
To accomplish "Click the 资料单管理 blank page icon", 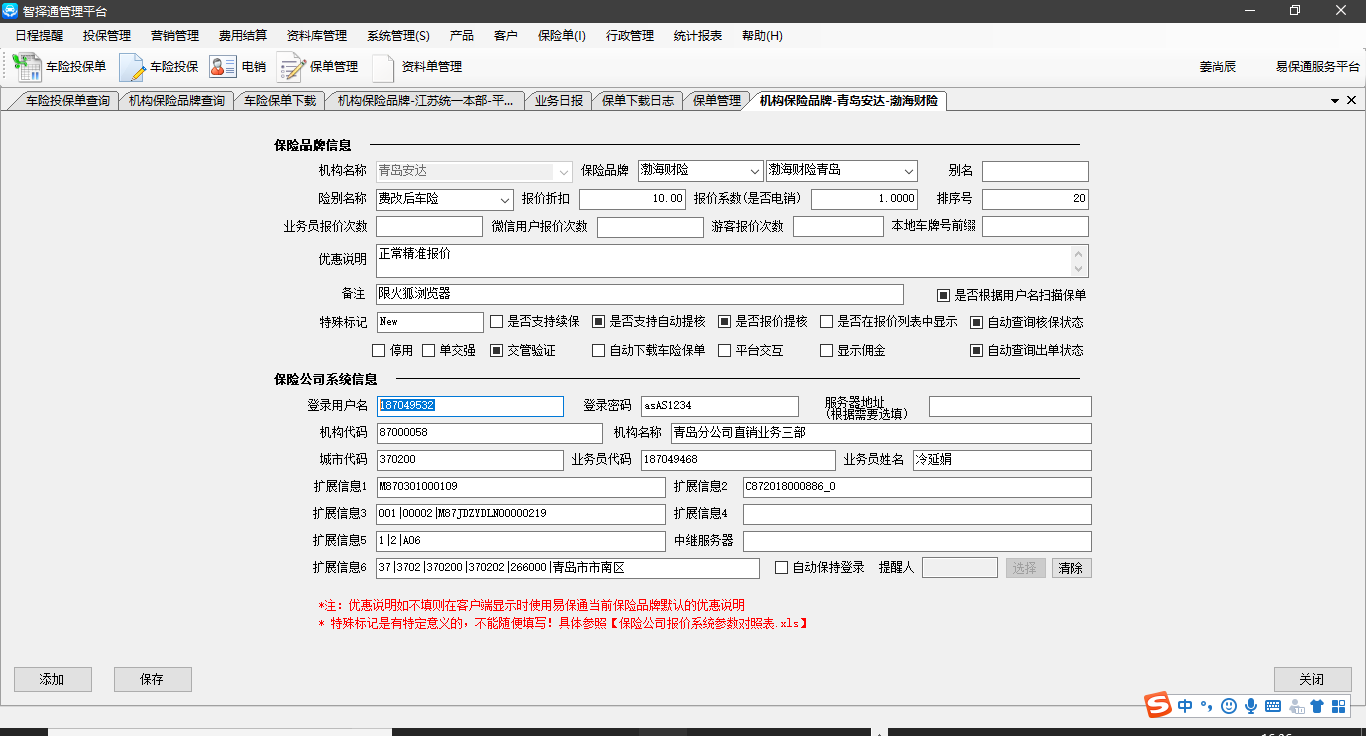I will 383,67.
